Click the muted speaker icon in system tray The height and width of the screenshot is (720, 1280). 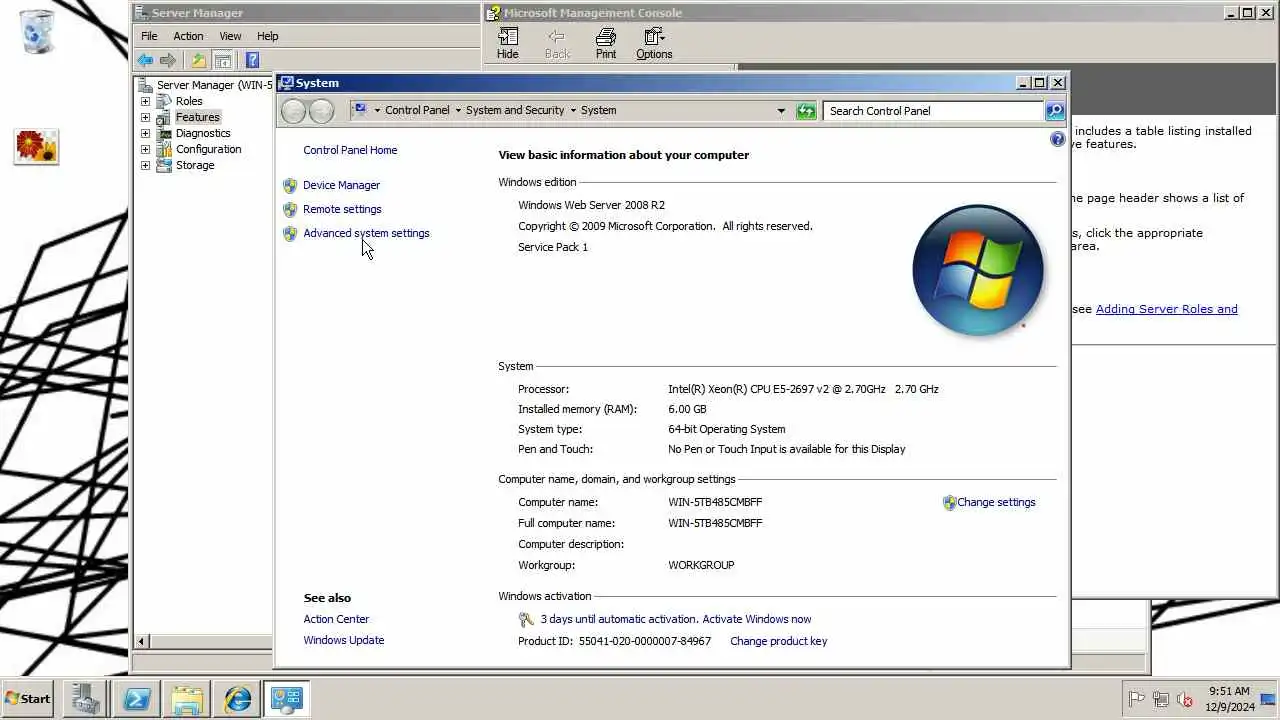[x=1185, y=700]
